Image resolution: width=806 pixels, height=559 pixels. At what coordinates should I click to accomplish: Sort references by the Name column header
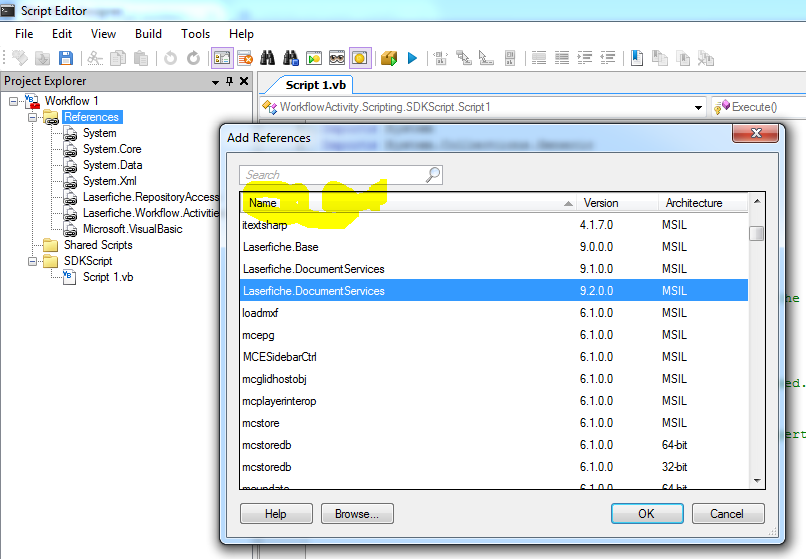[408, 203]
